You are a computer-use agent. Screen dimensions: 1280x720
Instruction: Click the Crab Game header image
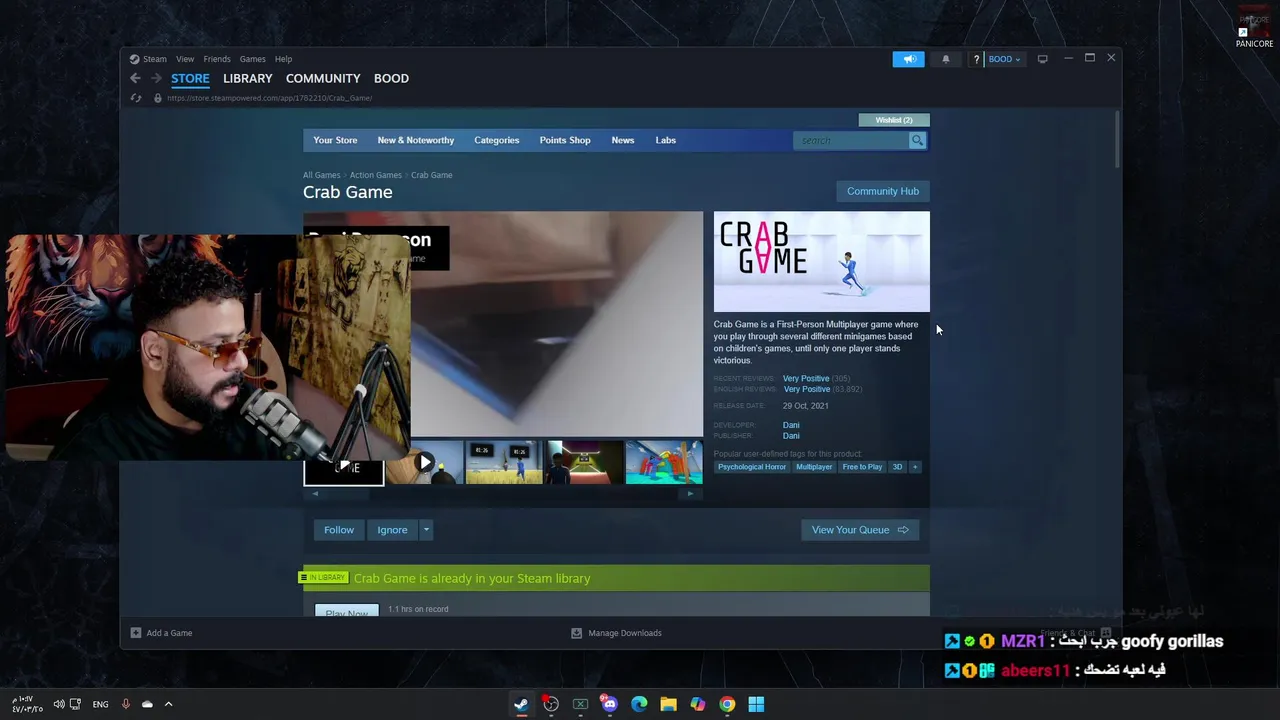click(822, 262)
